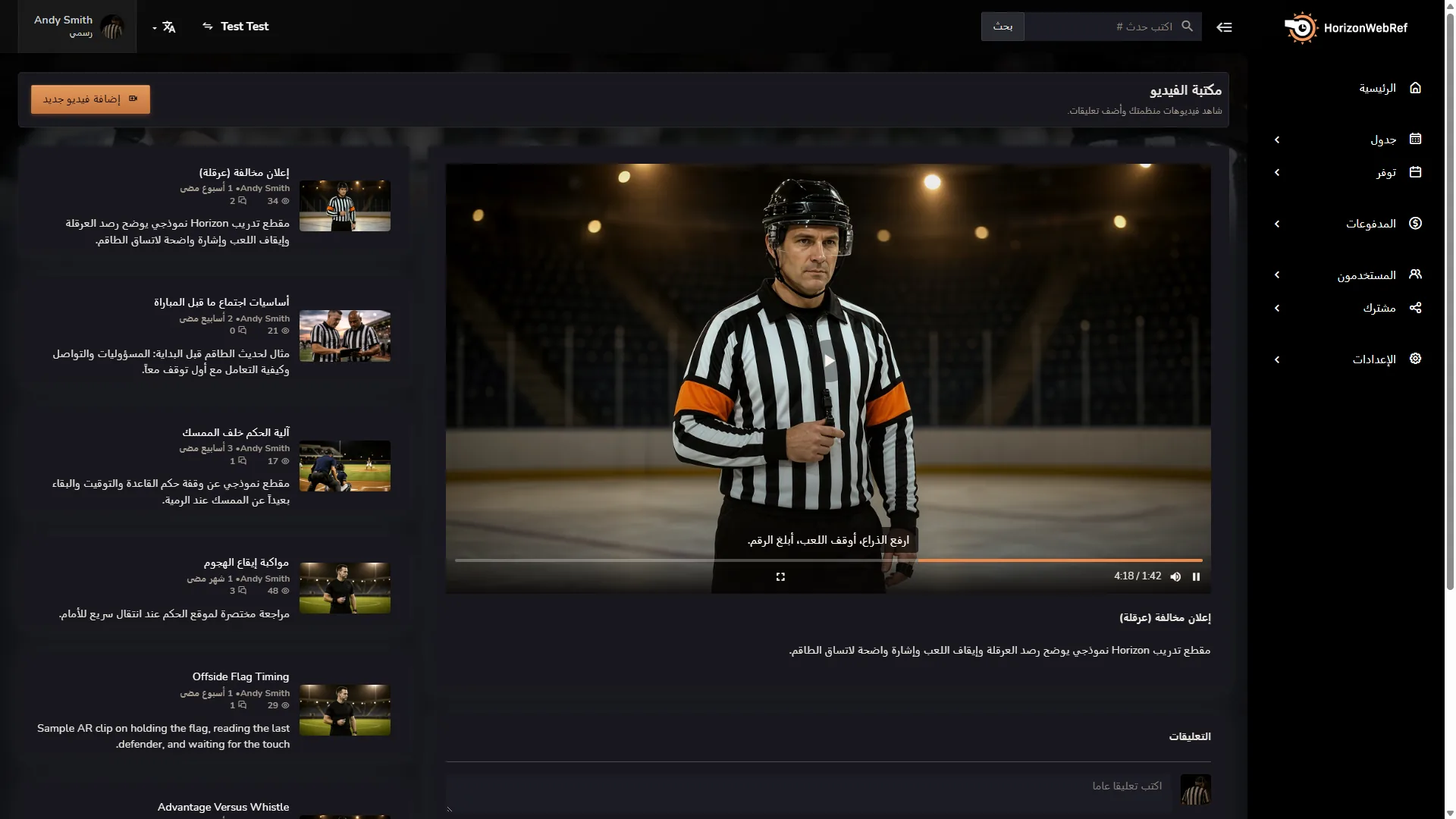
Task: Click the users icon for المستخدمون
Action: (1415, 275)
